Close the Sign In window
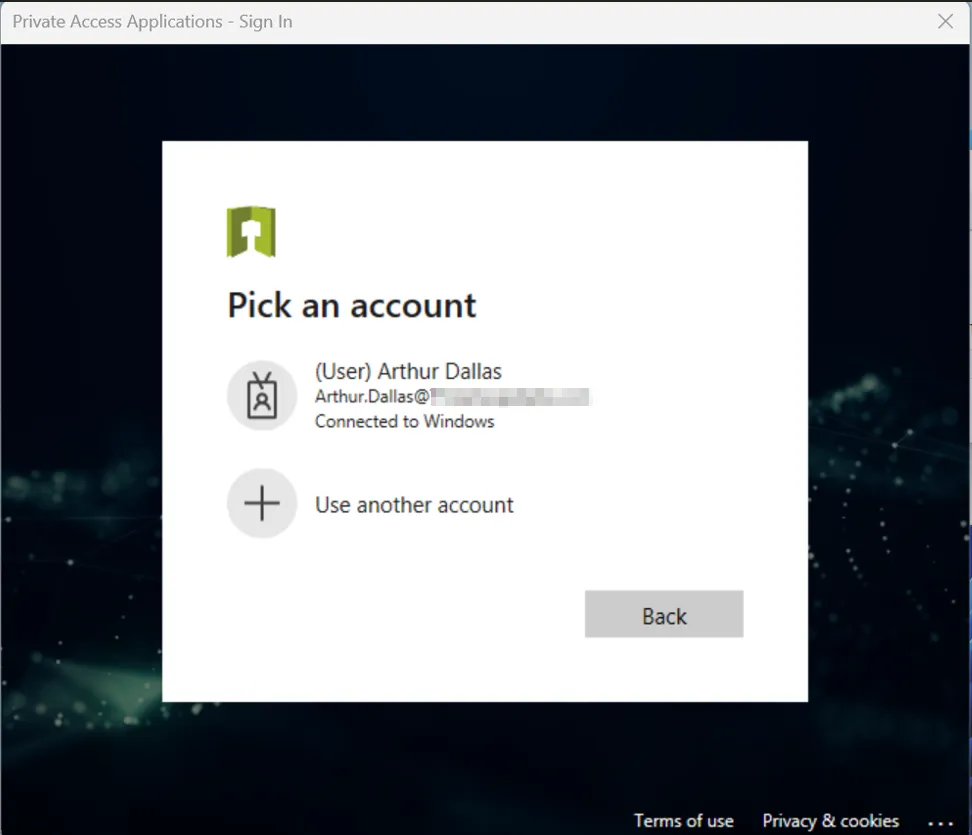The width and height of the screenshot is (972, 835). pos(945,22)
